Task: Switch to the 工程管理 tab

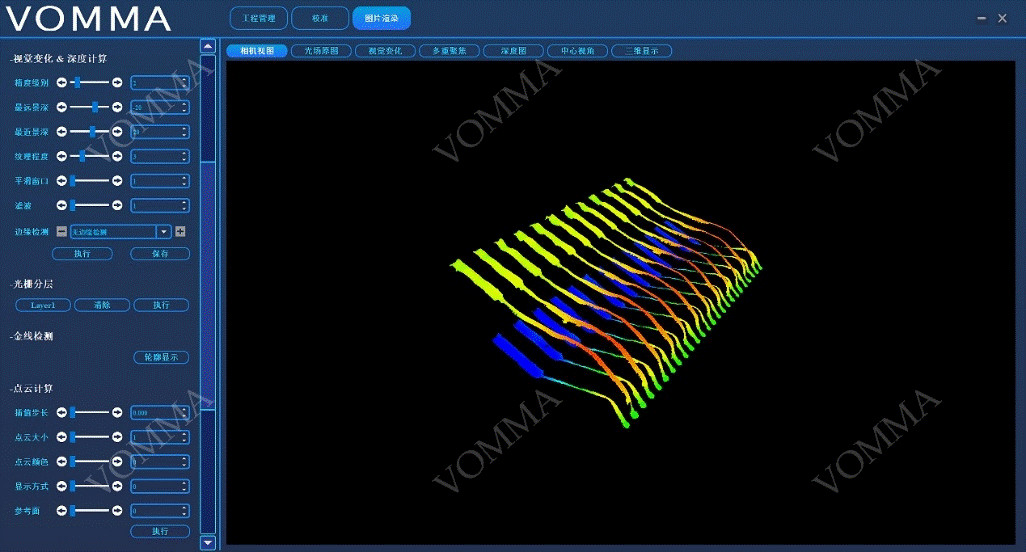Action: [x=259, y=18]
